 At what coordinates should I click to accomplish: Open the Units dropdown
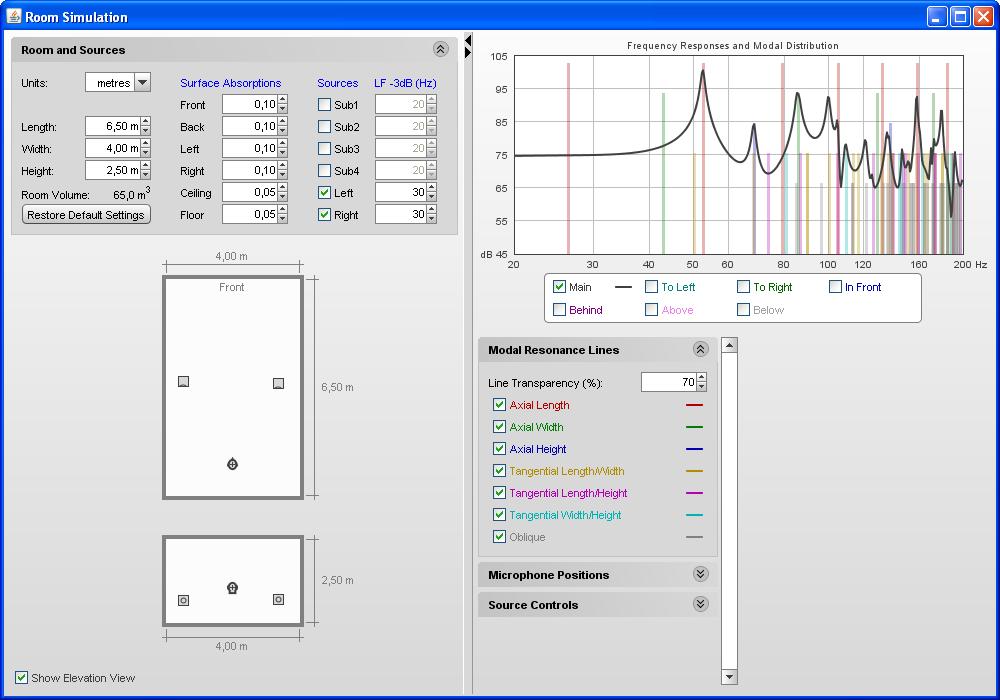coord(142,83)
